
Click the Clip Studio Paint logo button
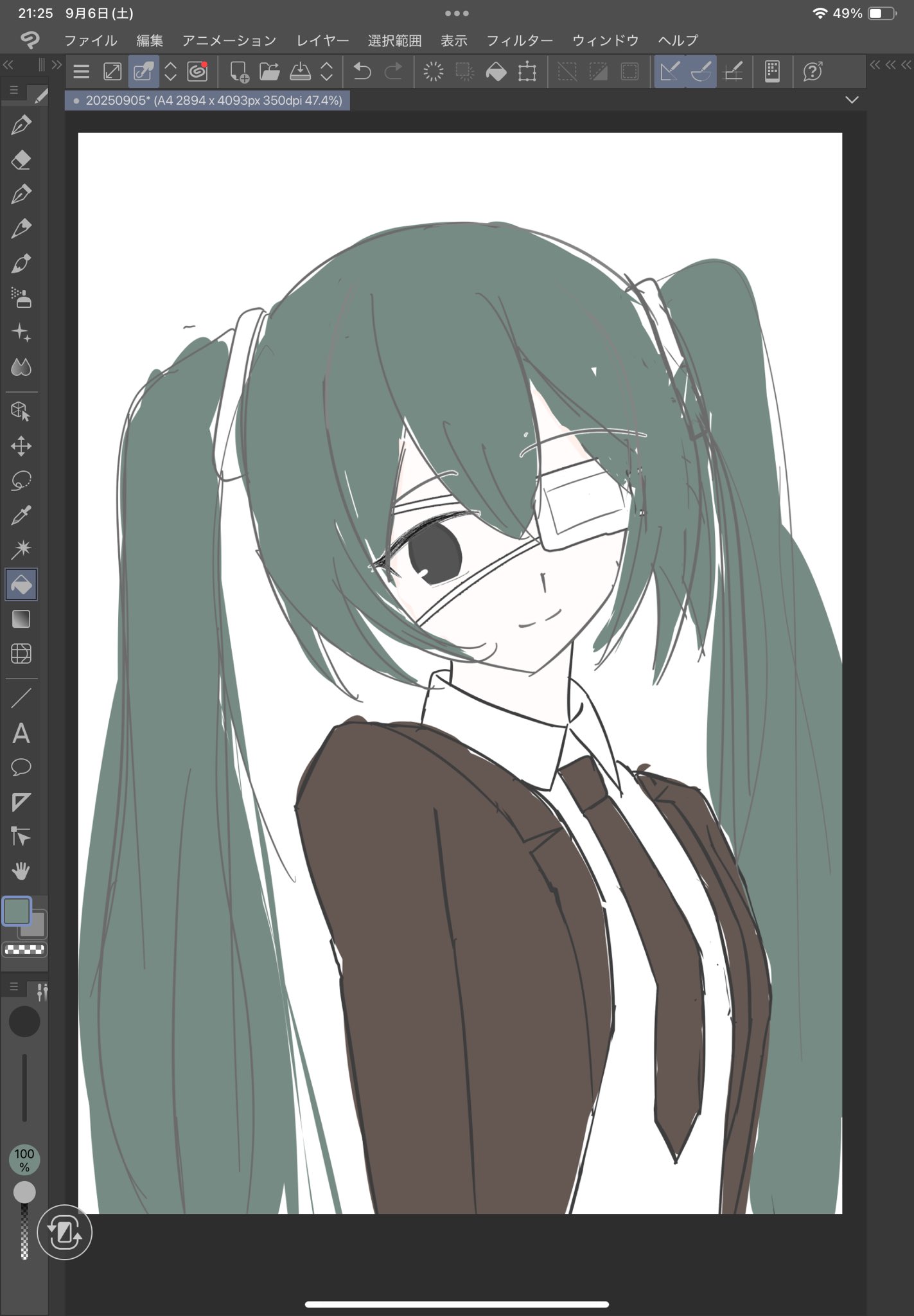(30, 40)
